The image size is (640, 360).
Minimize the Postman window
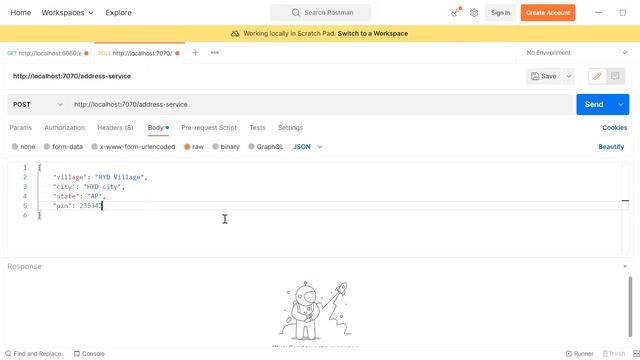(598, 13)
